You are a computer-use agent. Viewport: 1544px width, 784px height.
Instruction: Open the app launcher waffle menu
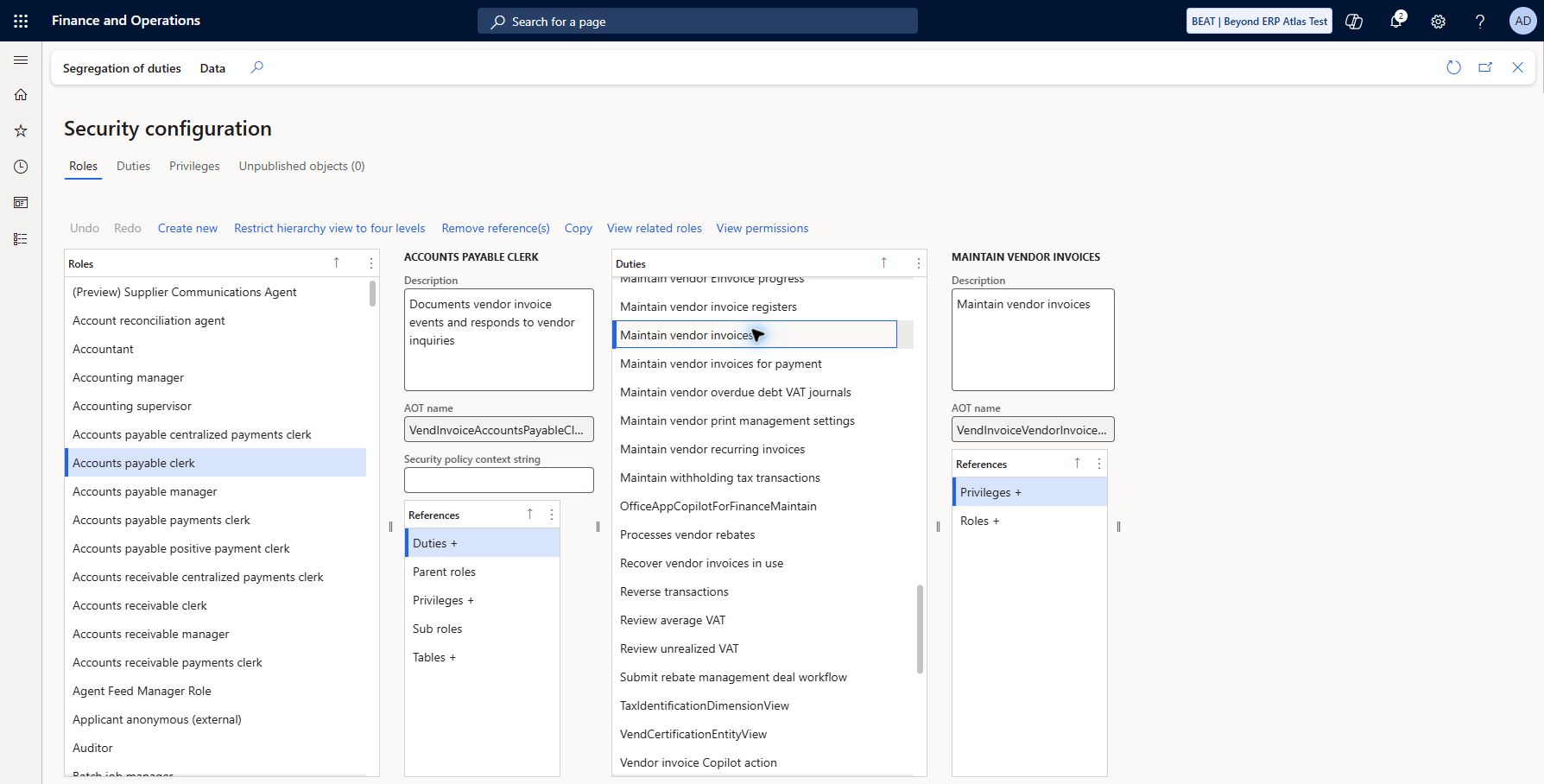[21, 21]
